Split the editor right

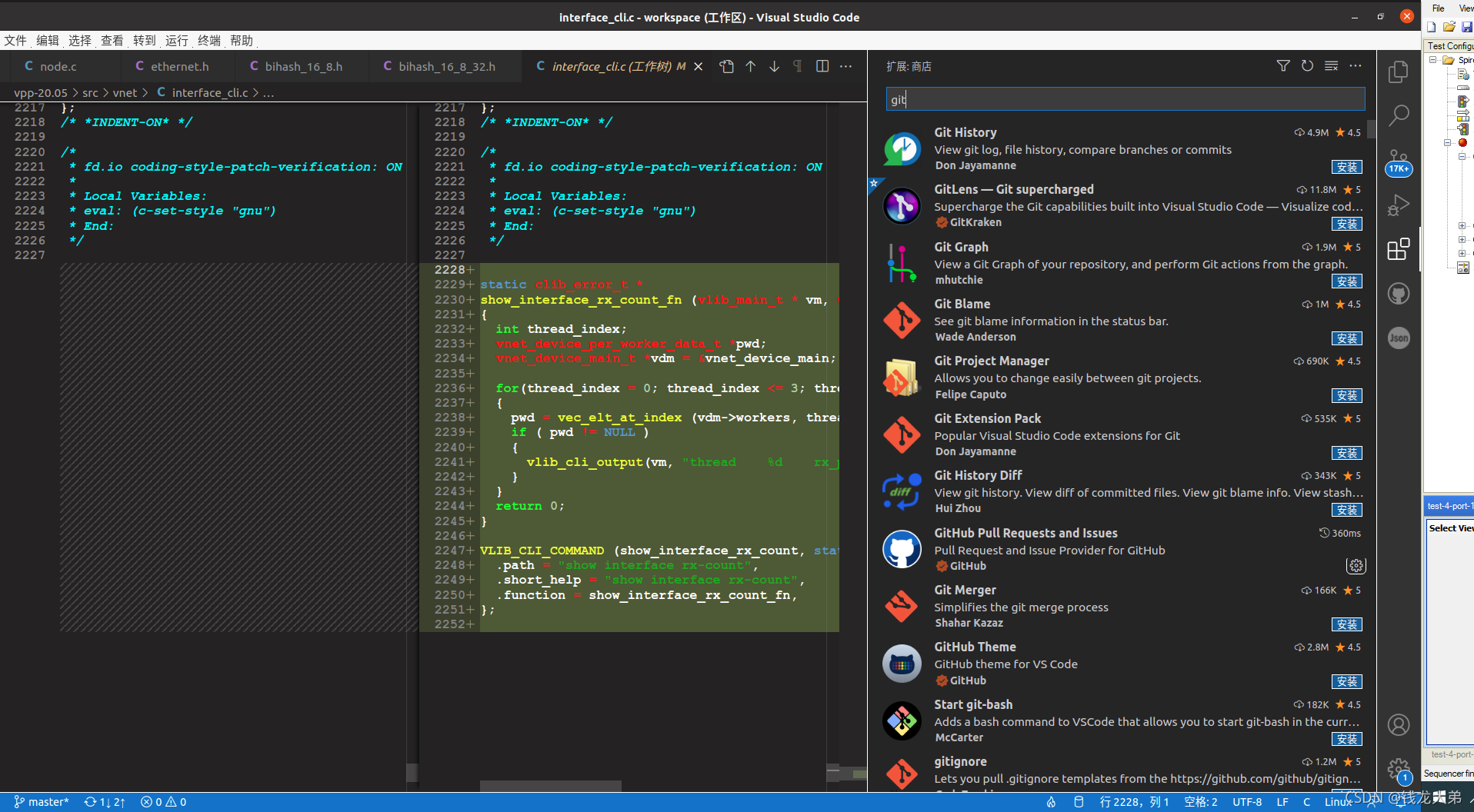coord(822,67)
